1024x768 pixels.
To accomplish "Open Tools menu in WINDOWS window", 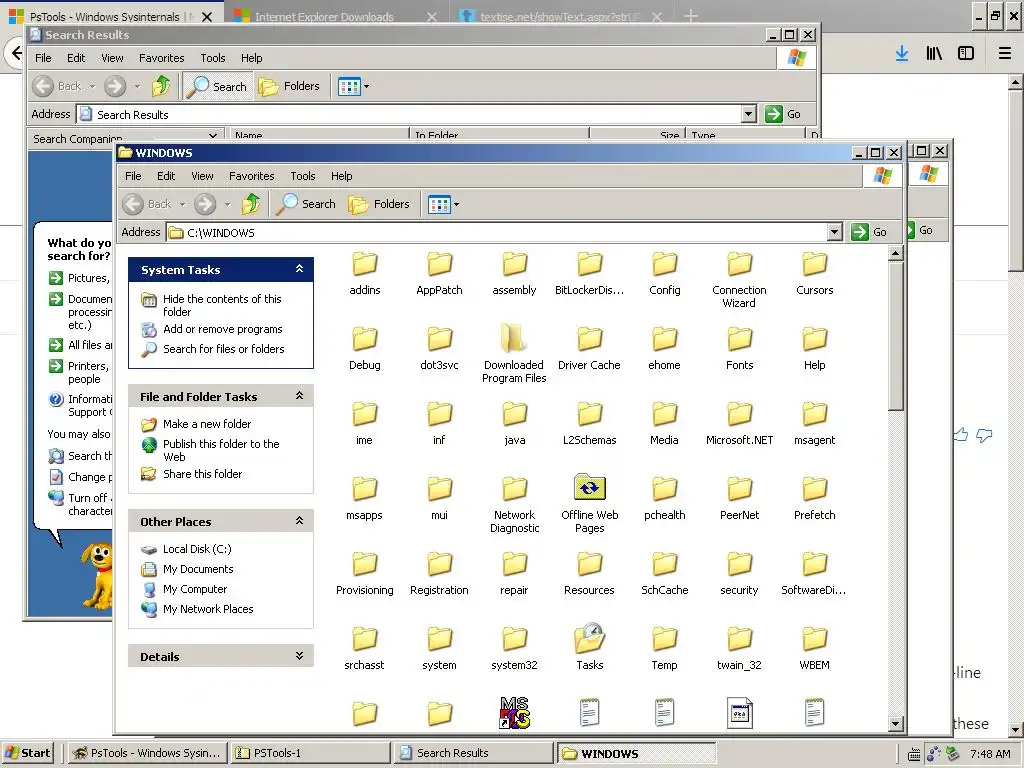I will [302, 176].
